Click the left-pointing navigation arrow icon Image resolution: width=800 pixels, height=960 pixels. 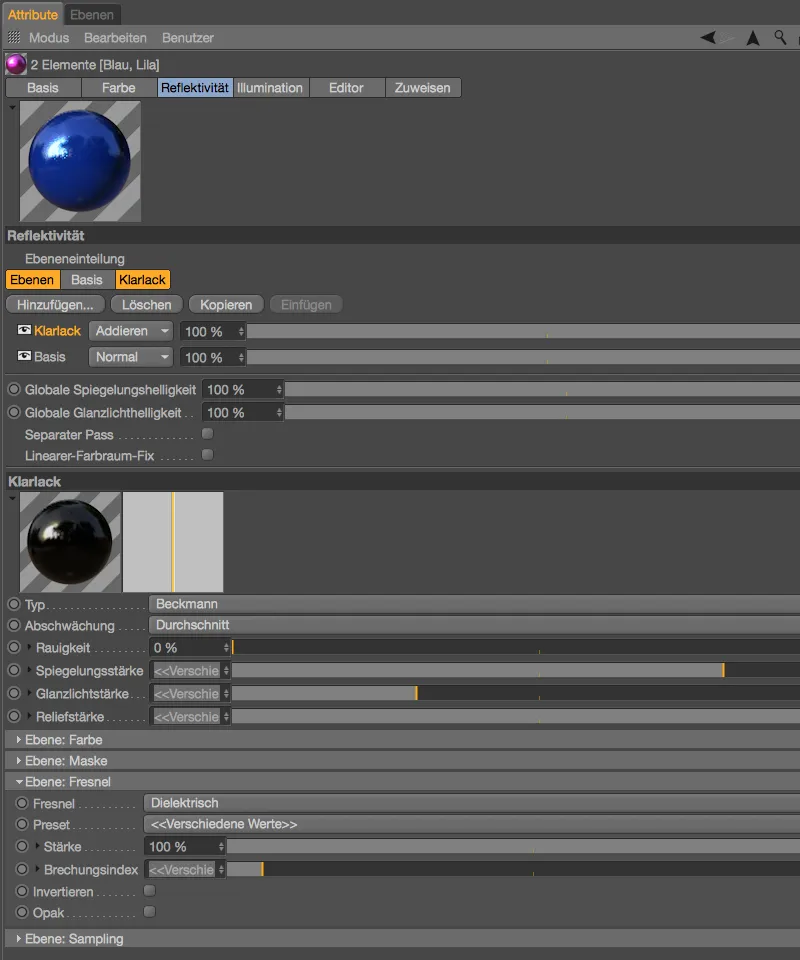(706, 37)
